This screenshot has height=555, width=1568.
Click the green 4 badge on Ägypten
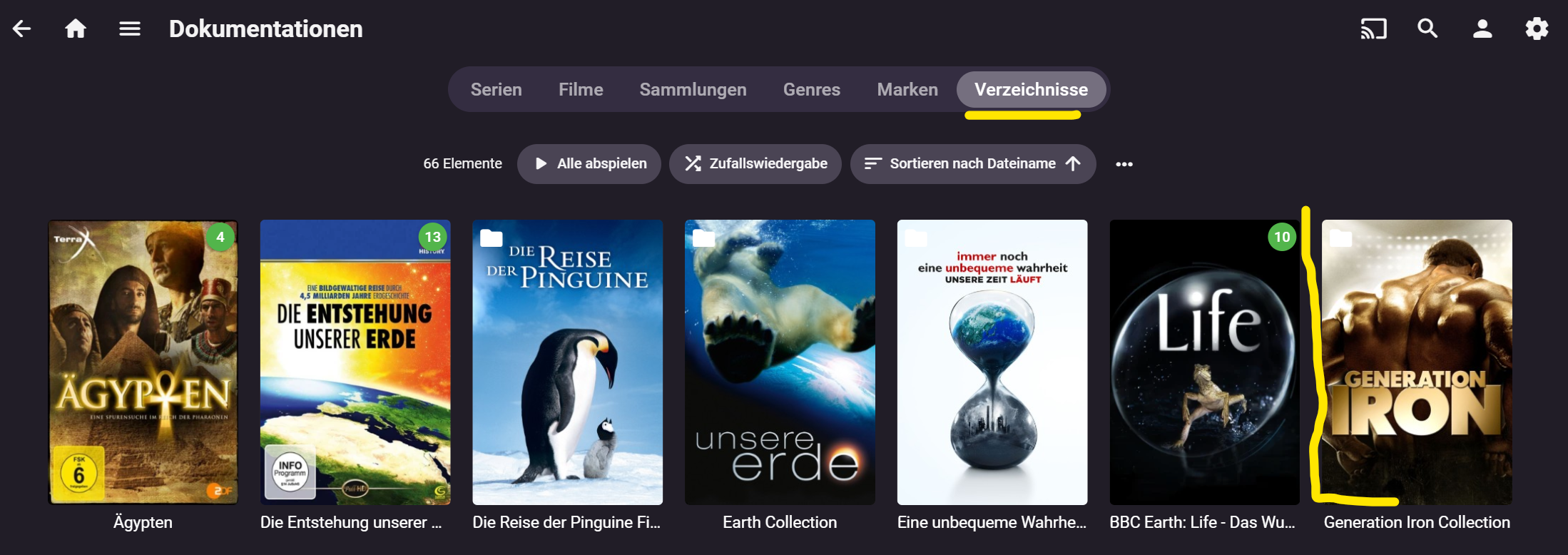pyautogui.click(x=220, y=237)
